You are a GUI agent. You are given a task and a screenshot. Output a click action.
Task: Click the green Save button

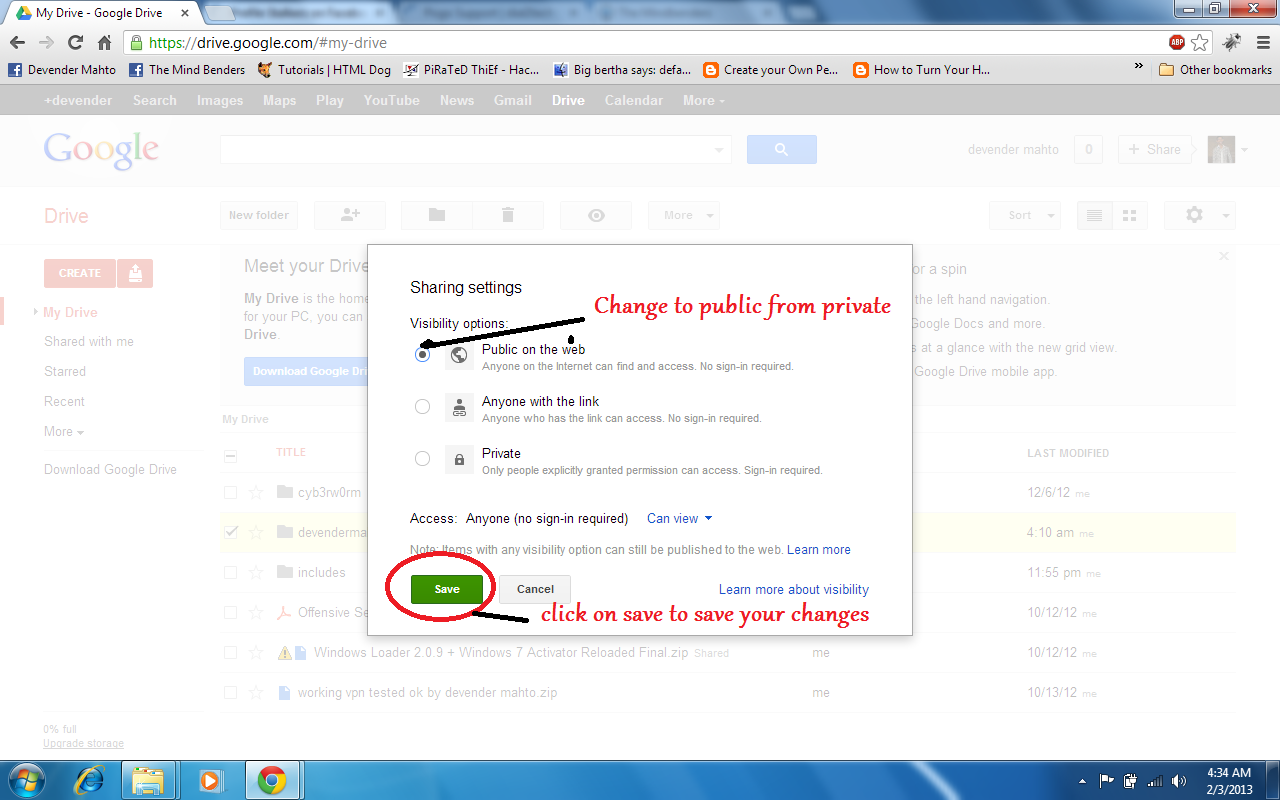pos(447,589)
